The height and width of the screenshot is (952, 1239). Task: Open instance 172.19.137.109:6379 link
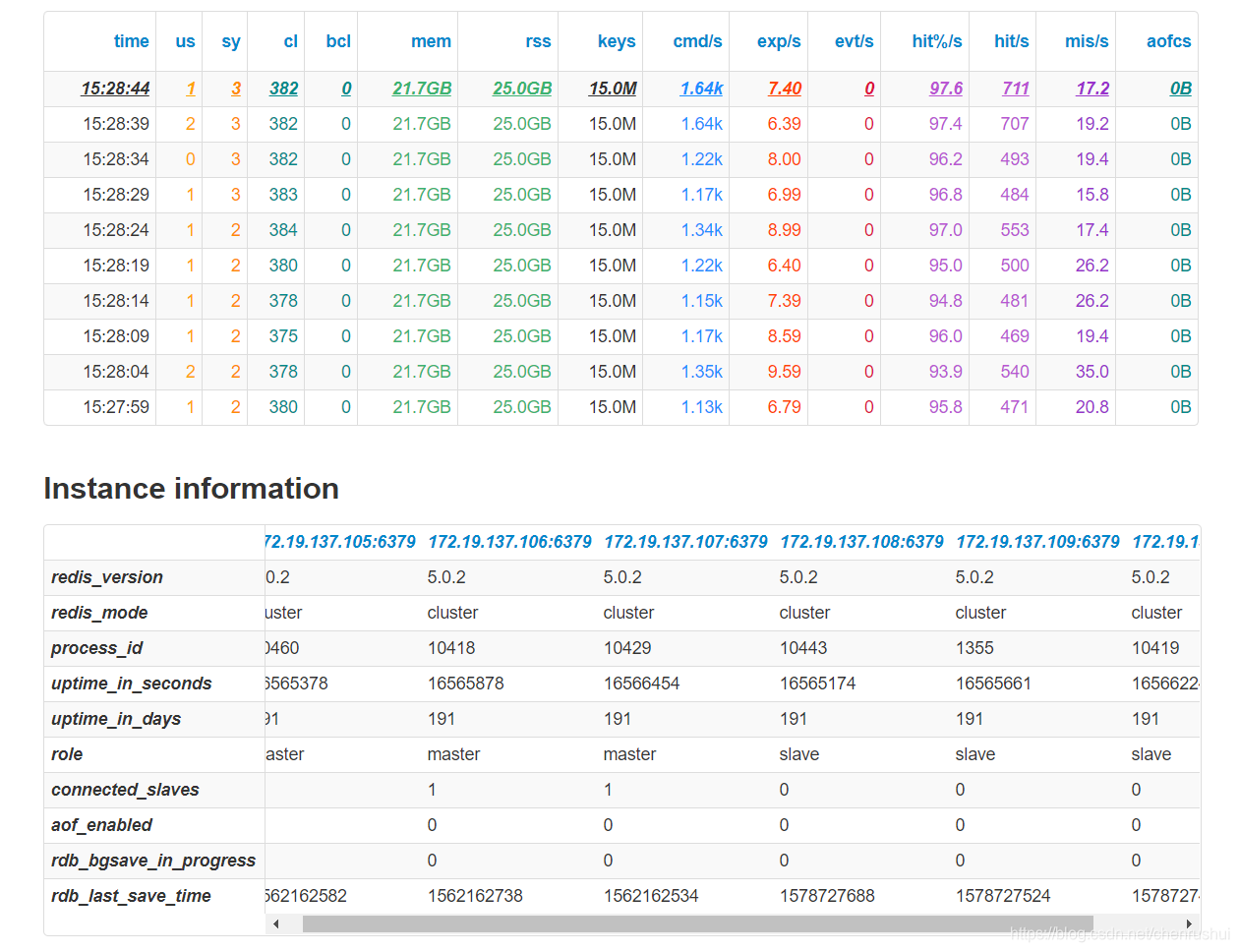click(x=1037, y=542)
